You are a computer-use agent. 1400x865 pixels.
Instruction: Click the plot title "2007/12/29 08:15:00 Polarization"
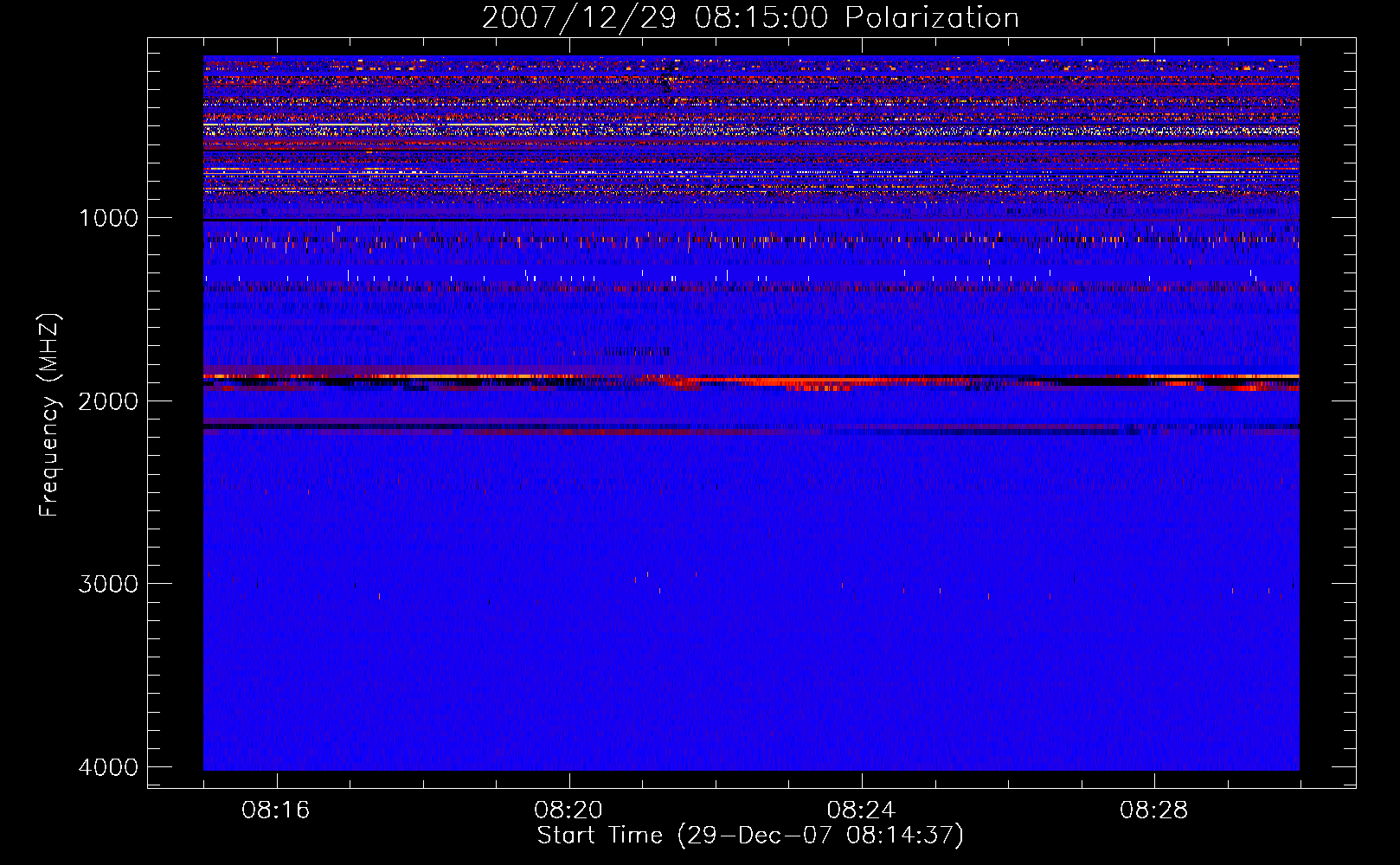point(750,17)
